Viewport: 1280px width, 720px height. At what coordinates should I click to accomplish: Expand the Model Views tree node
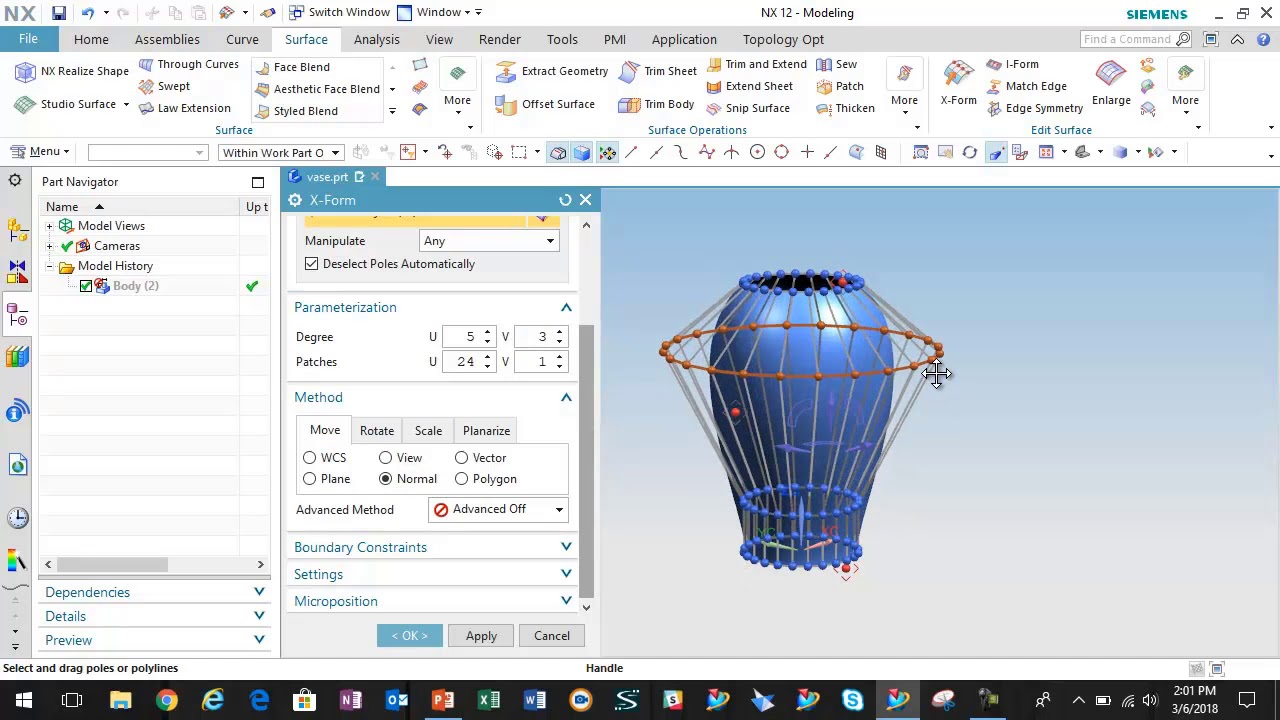click(49, 226)
